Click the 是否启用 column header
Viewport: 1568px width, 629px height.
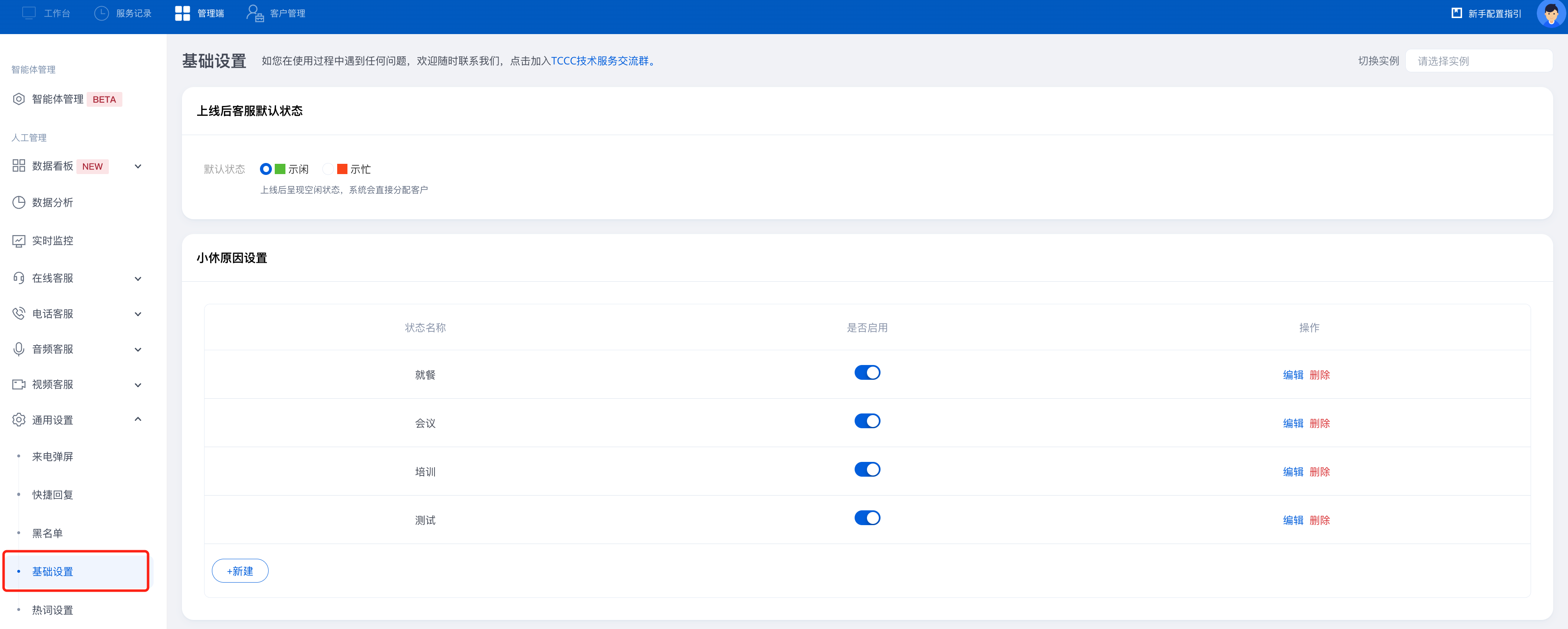(x=867, y=327)
